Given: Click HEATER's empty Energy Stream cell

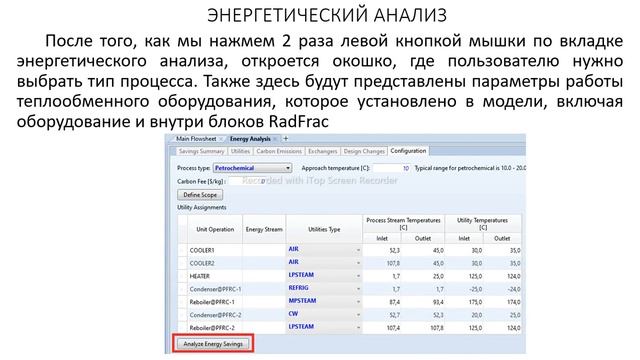Looking at the screenshot, I should 264,276.
